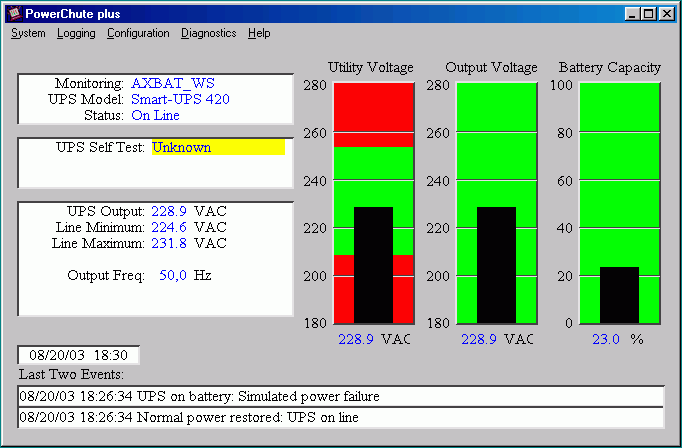
Task: Click the 228.9 VAC reading under Output Voltage
Action: point(497,339)
